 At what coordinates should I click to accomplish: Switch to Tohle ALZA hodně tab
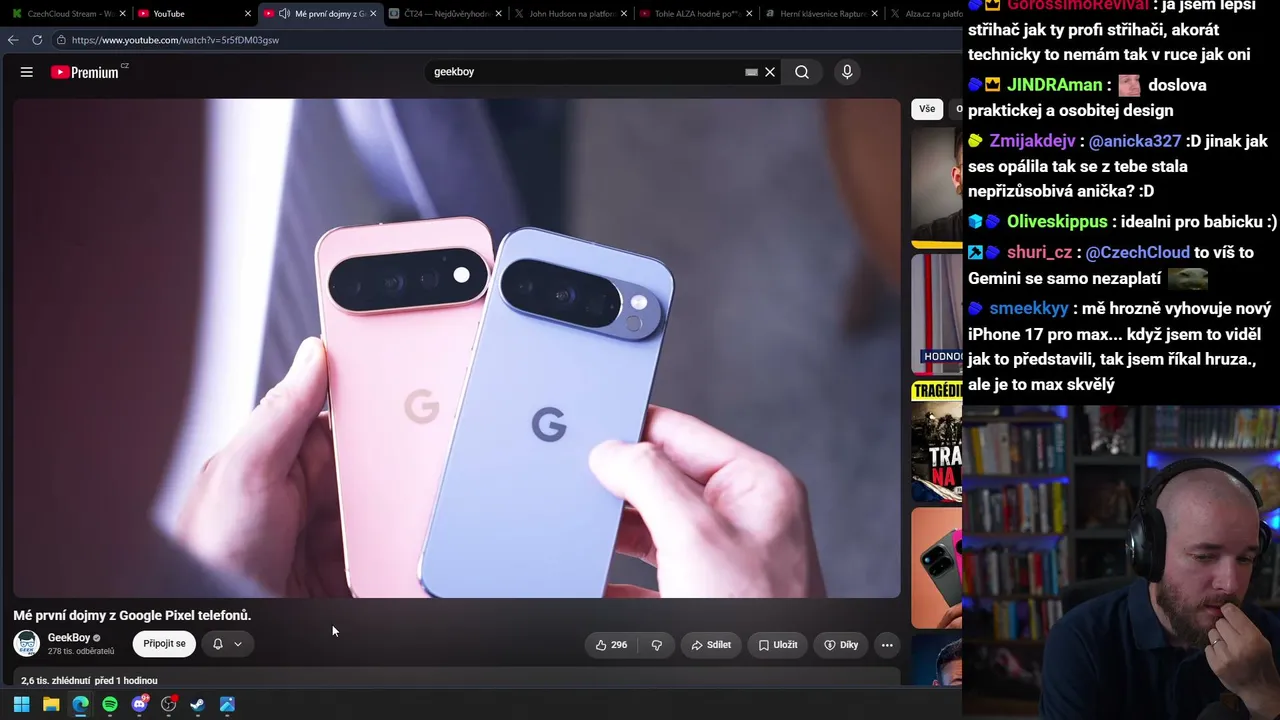pos(695,14)
